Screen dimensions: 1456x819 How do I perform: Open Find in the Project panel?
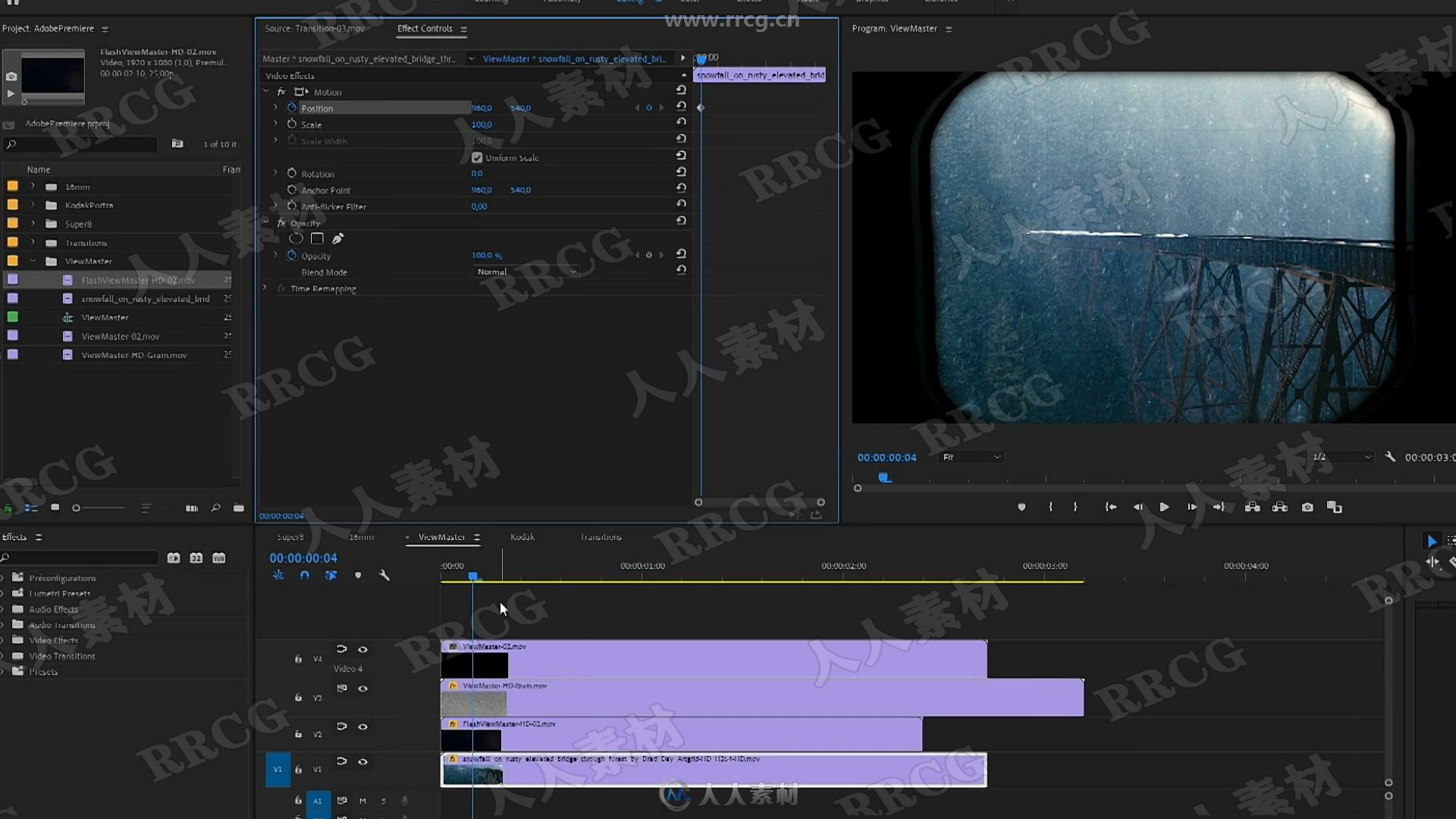(x=215, y=507)
